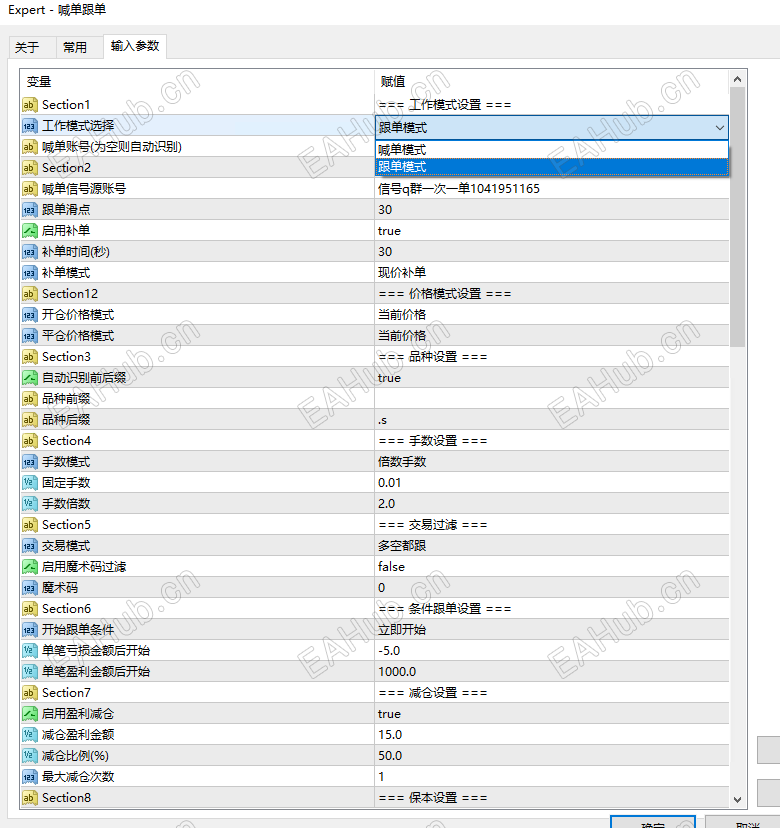Image resolution: width=780 pixels, height=828 pixels.
Task: Click the boolean icon beside 启用魔术码过滤
Action: (30, 567)
